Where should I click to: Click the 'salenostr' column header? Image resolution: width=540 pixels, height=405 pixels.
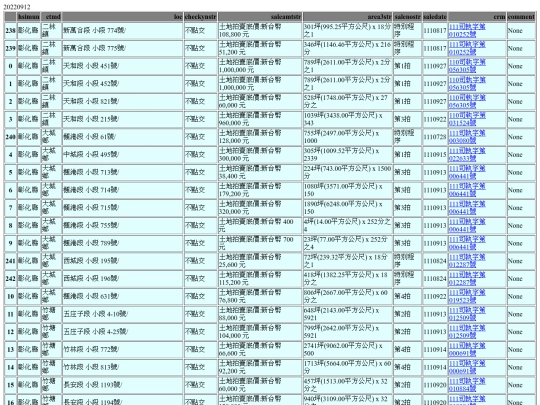coord(407,17)
